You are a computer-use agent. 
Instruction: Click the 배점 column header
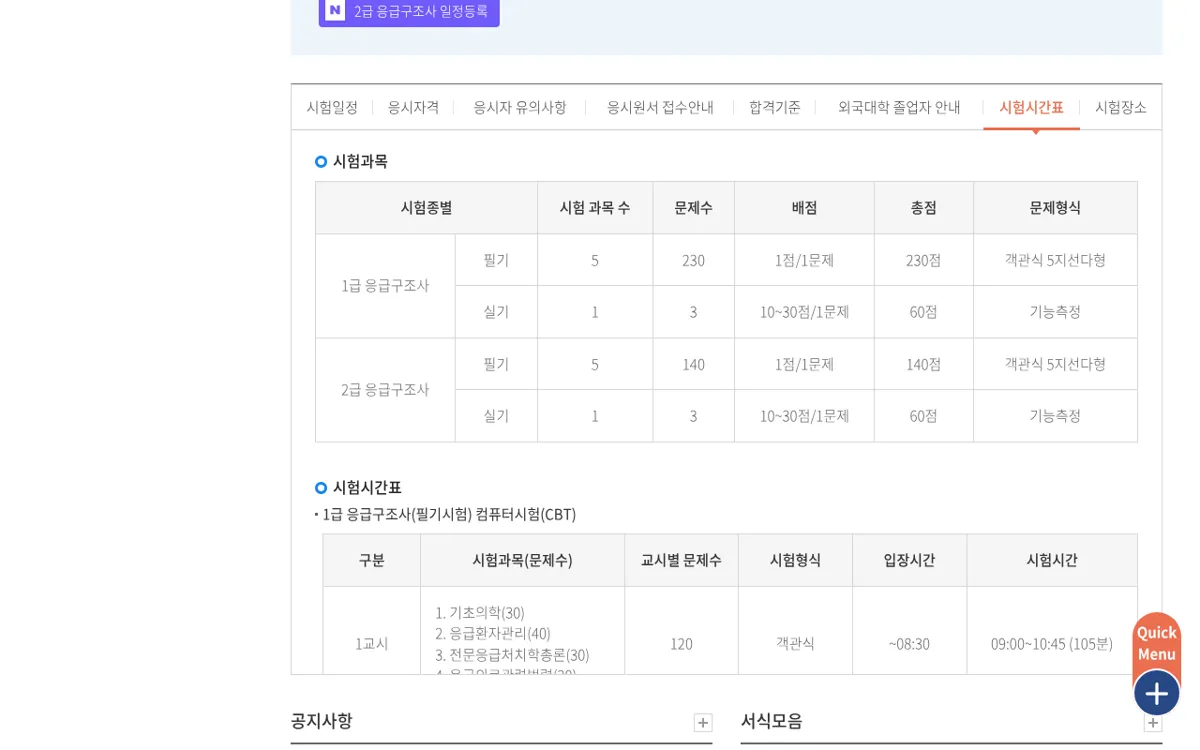804,208
